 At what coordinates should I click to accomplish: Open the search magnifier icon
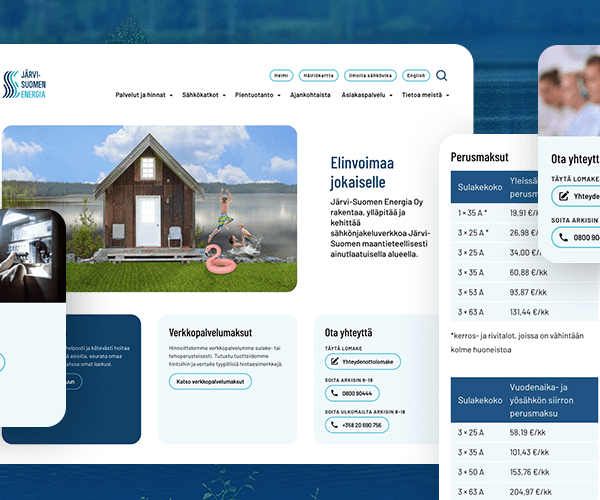(x=442, y=76)
